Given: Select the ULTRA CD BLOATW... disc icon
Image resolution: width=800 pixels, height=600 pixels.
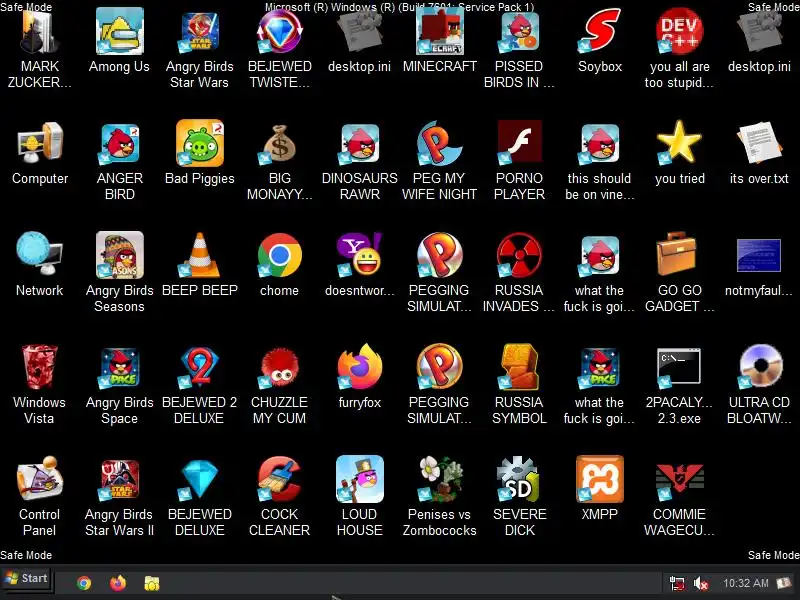Looking at the screenshot, I should point(759,367).
